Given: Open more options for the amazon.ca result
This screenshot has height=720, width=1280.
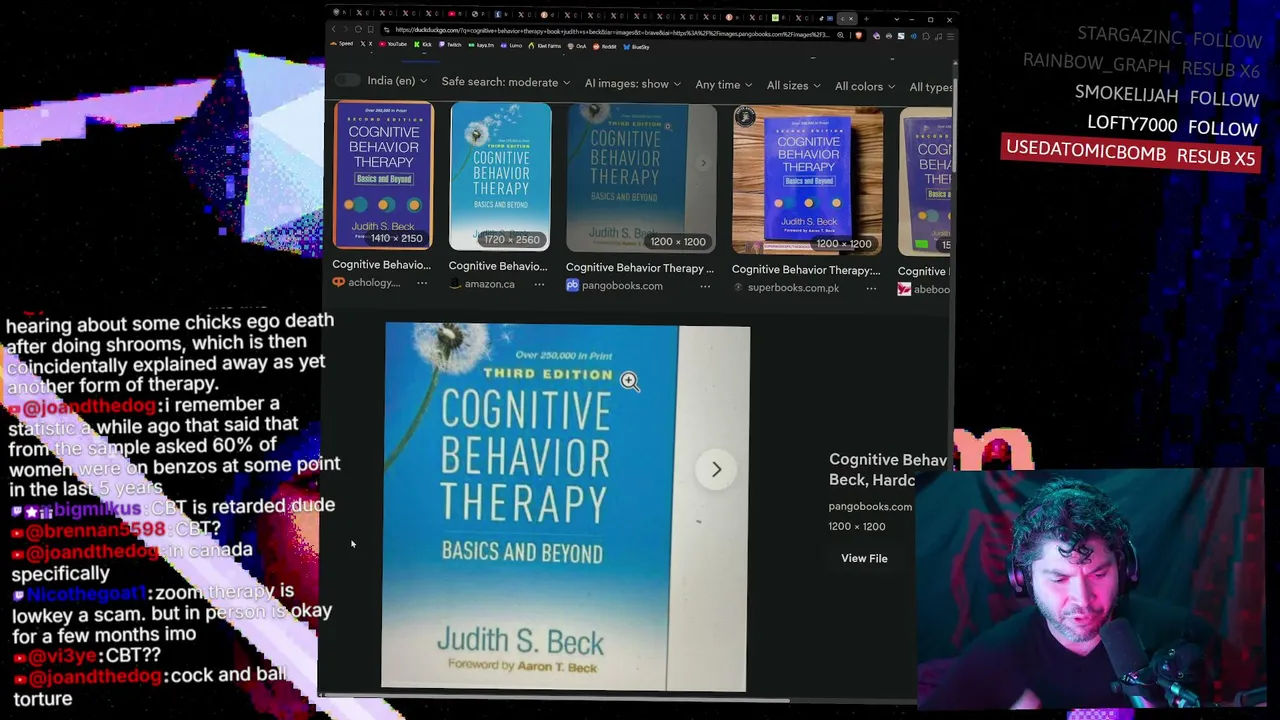Looking at the screenshot, I should [x=539, y=284].
